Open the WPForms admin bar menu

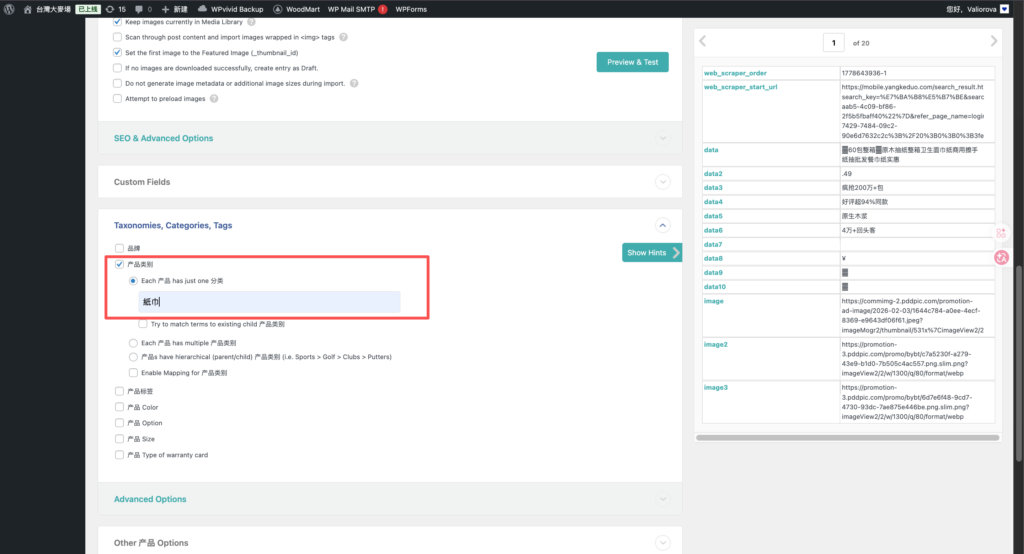(411, 9)
